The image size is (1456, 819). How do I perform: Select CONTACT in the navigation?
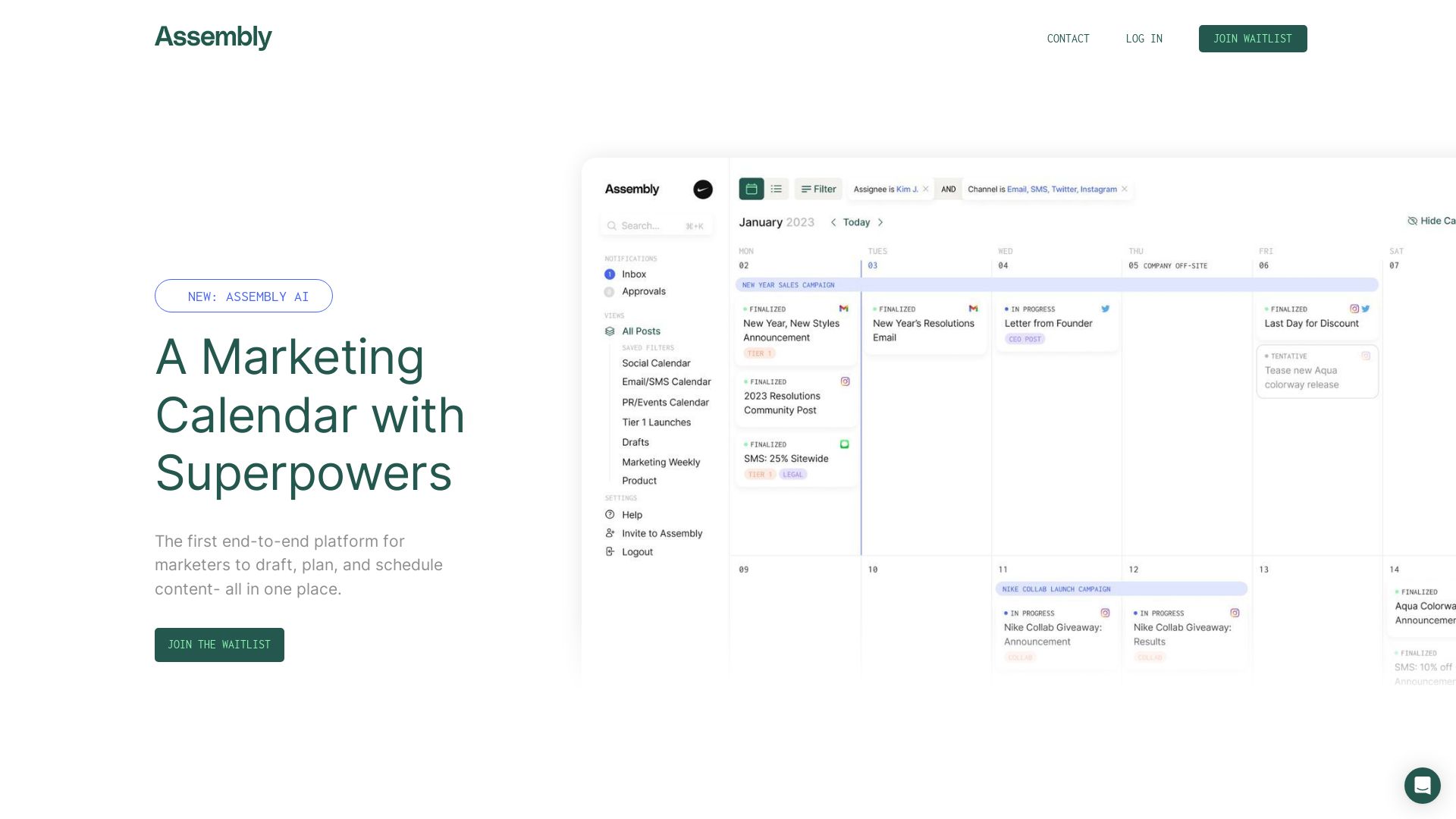pyautogui.click(x=1068, y=39)
